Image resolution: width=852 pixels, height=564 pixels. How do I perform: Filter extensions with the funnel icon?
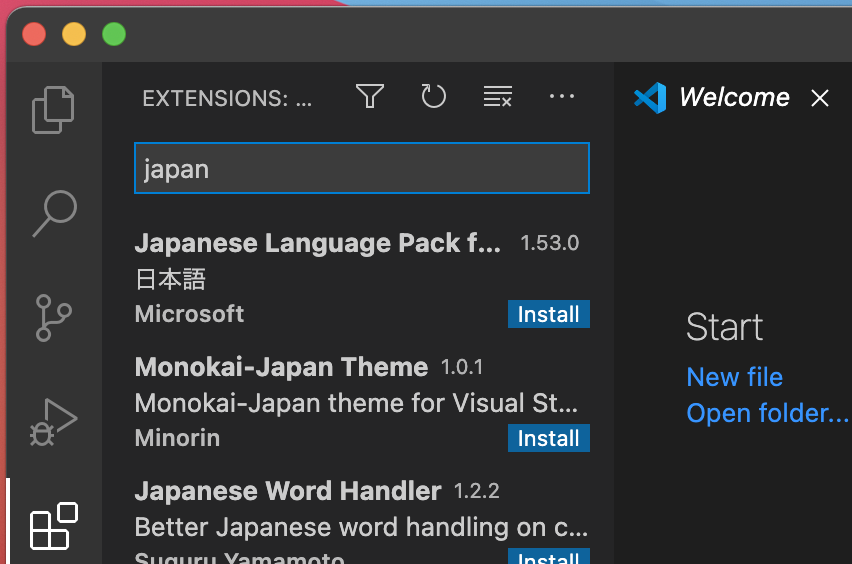tap(370, 97)
